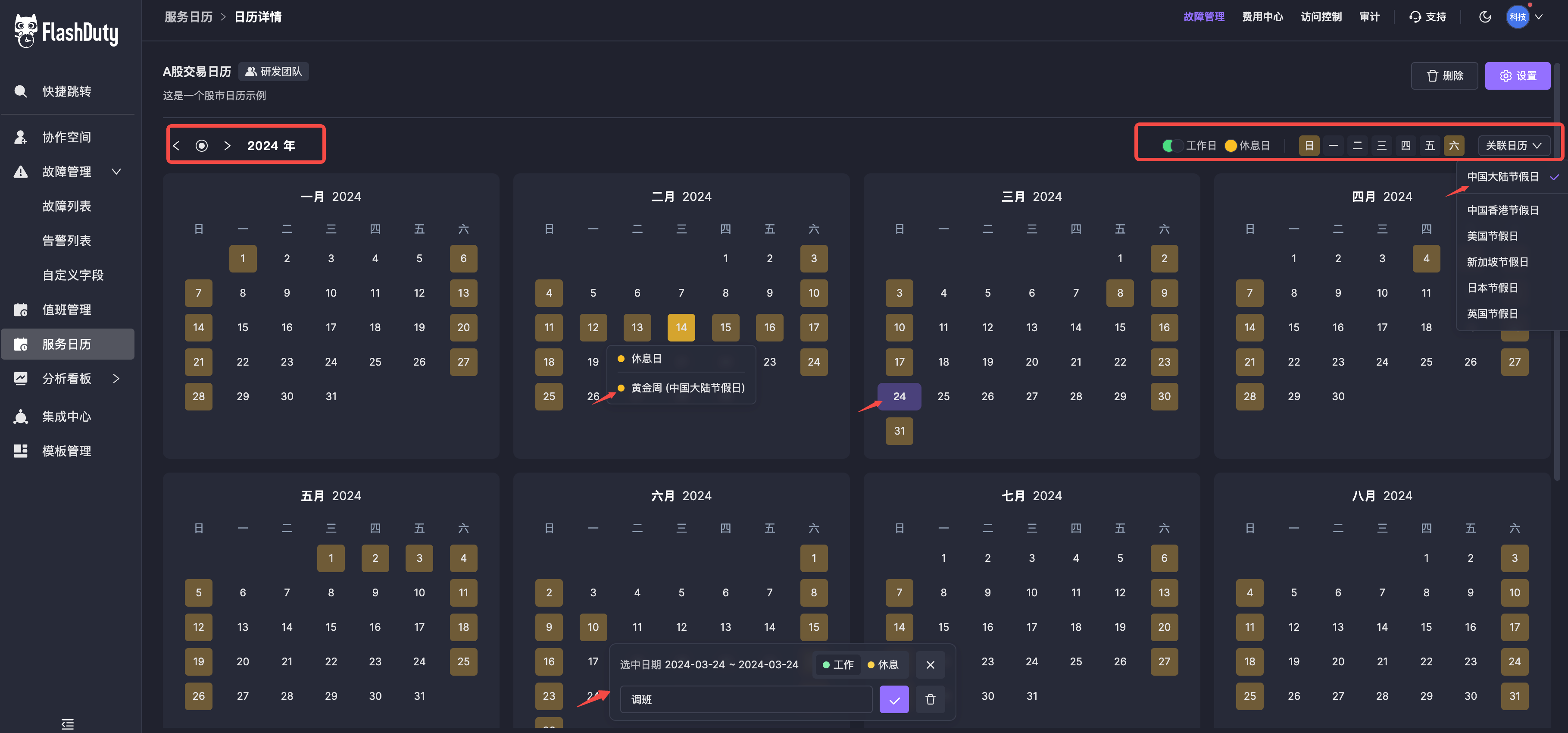Open user account dropdown chevron
Viewport: 1568px width, 733px height.
[x=1539, y=17]
